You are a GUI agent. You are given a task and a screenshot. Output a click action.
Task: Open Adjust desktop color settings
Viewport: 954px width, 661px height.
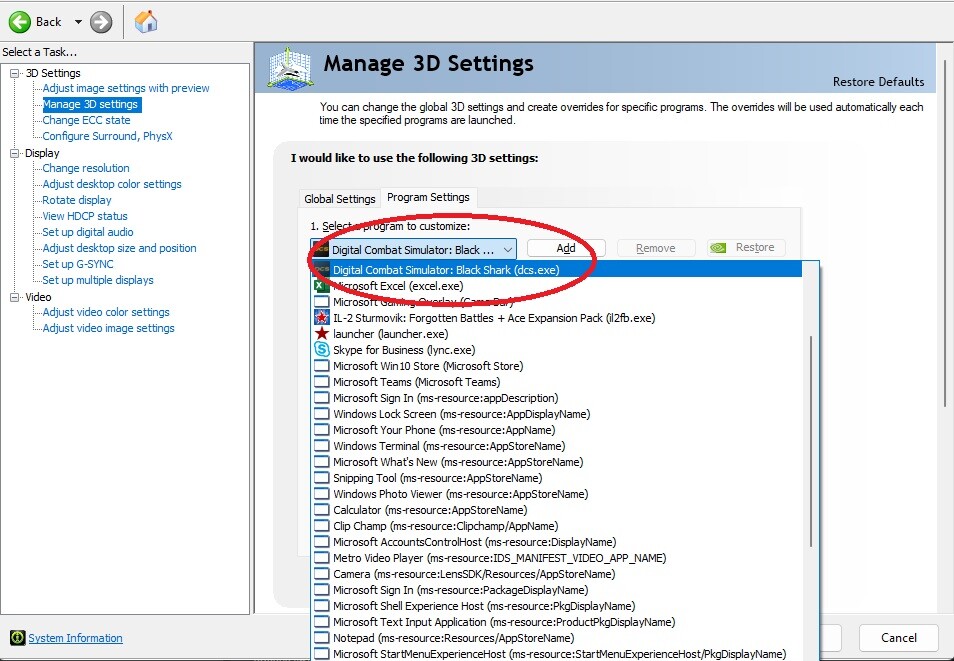click(x=112, y=184)
